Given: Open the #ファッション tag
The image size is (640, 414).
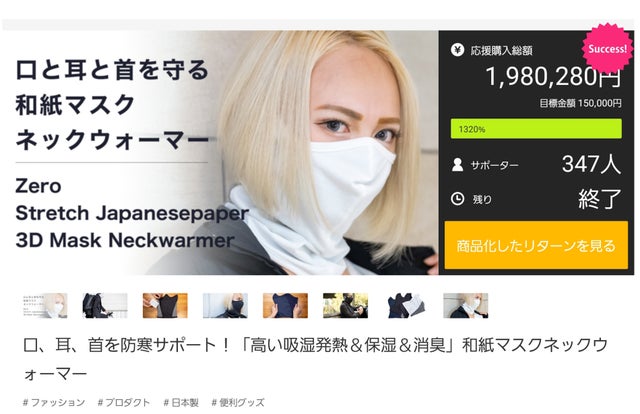Looking at the screenshot, I should pos(54,403).
